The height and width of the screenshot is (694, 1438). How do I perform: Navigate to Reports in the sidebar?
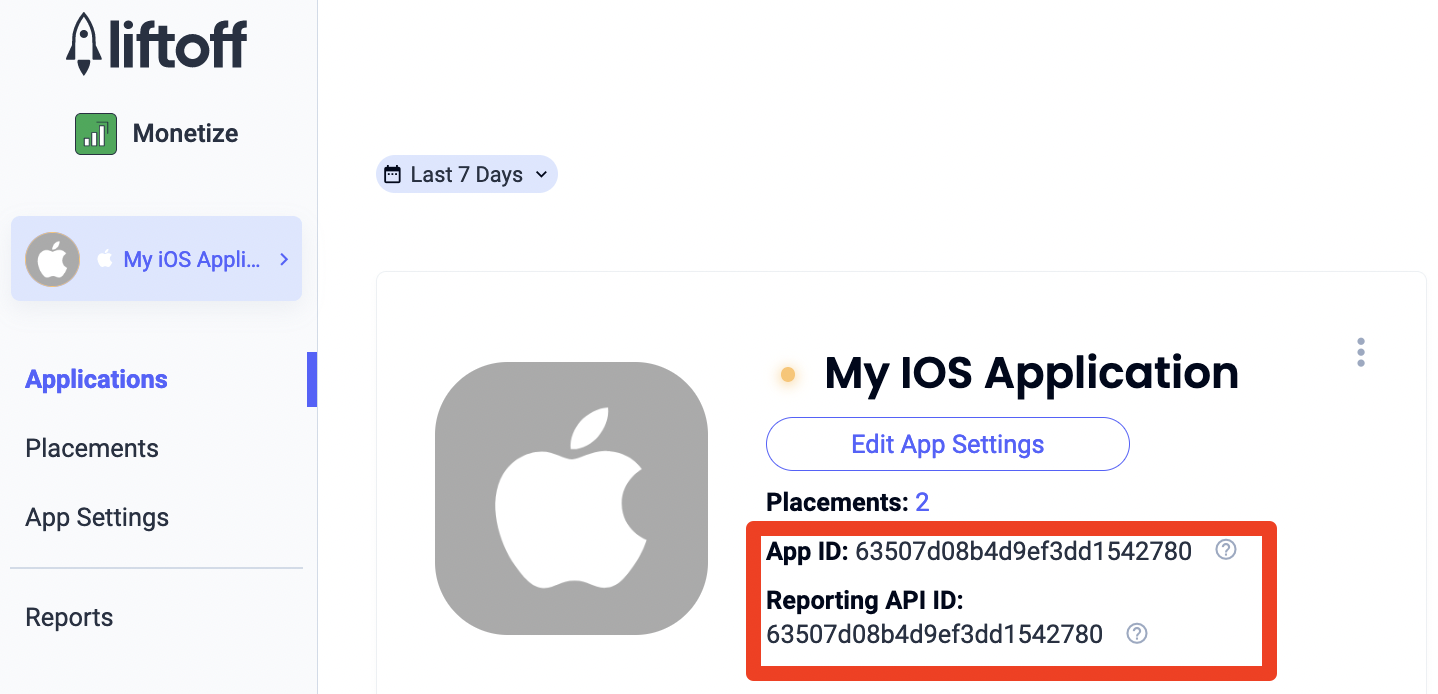coord(69,617)
